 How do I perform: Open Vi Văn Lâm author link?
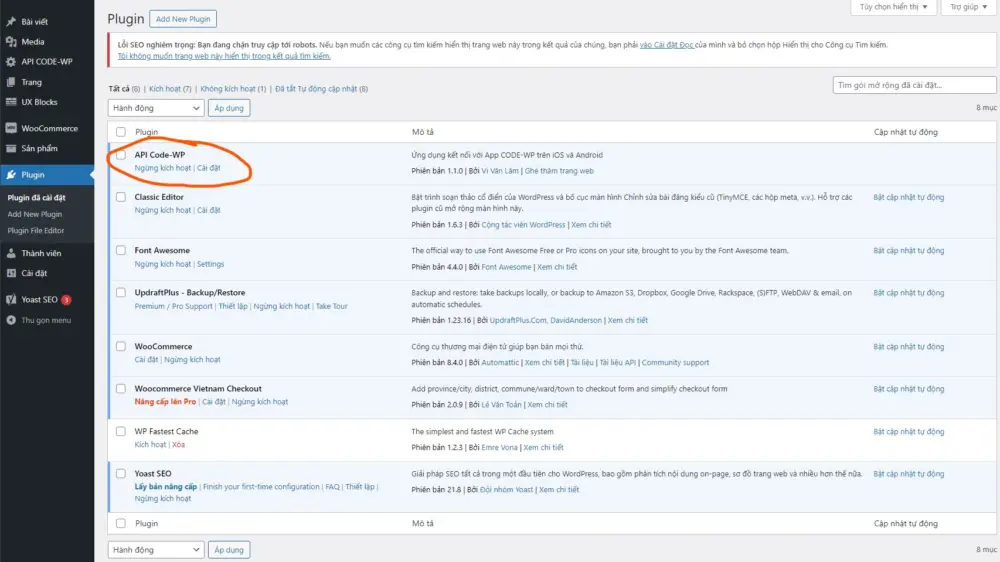[500, 171]
